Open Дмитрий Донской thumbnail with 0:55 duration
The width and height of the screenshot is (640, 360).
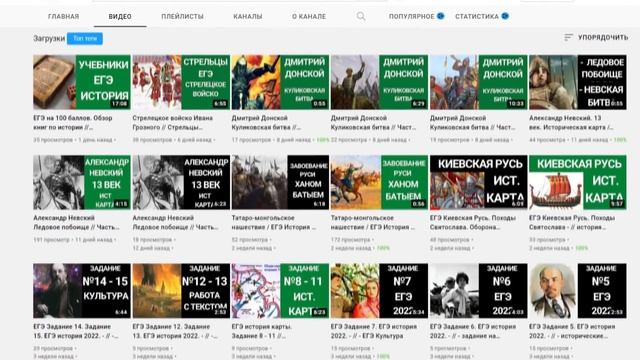pos(280,82)
